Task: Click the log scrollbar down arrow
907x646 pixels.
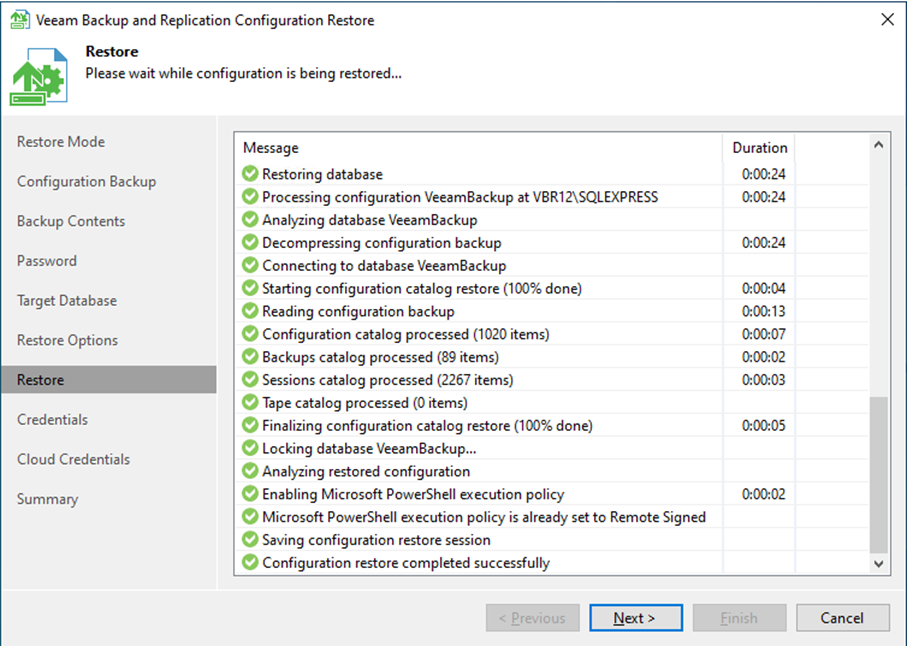Action: click(x=879, y=564)
